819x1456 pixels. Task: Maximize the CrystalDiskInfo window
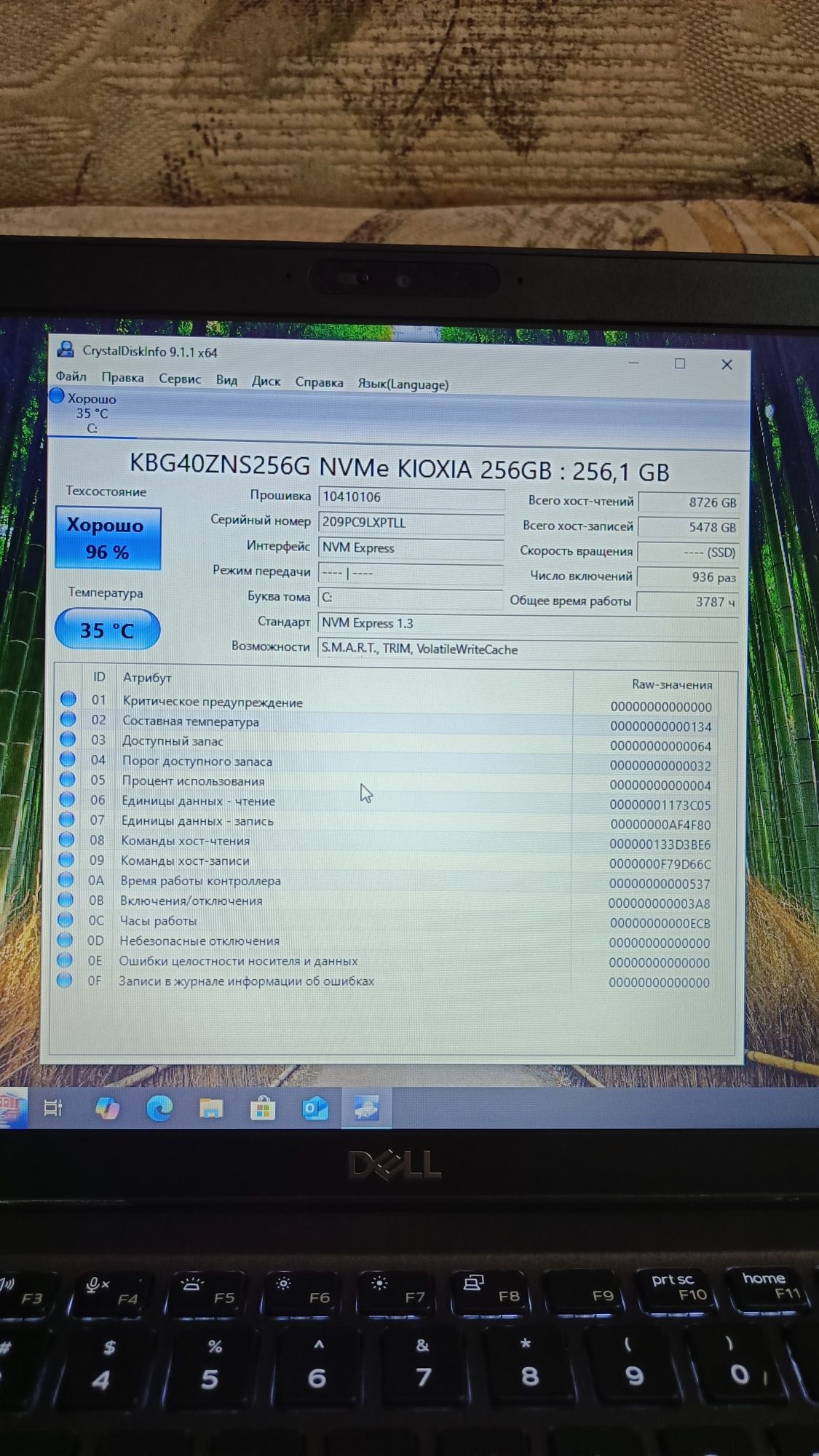(x=680, y=363)
